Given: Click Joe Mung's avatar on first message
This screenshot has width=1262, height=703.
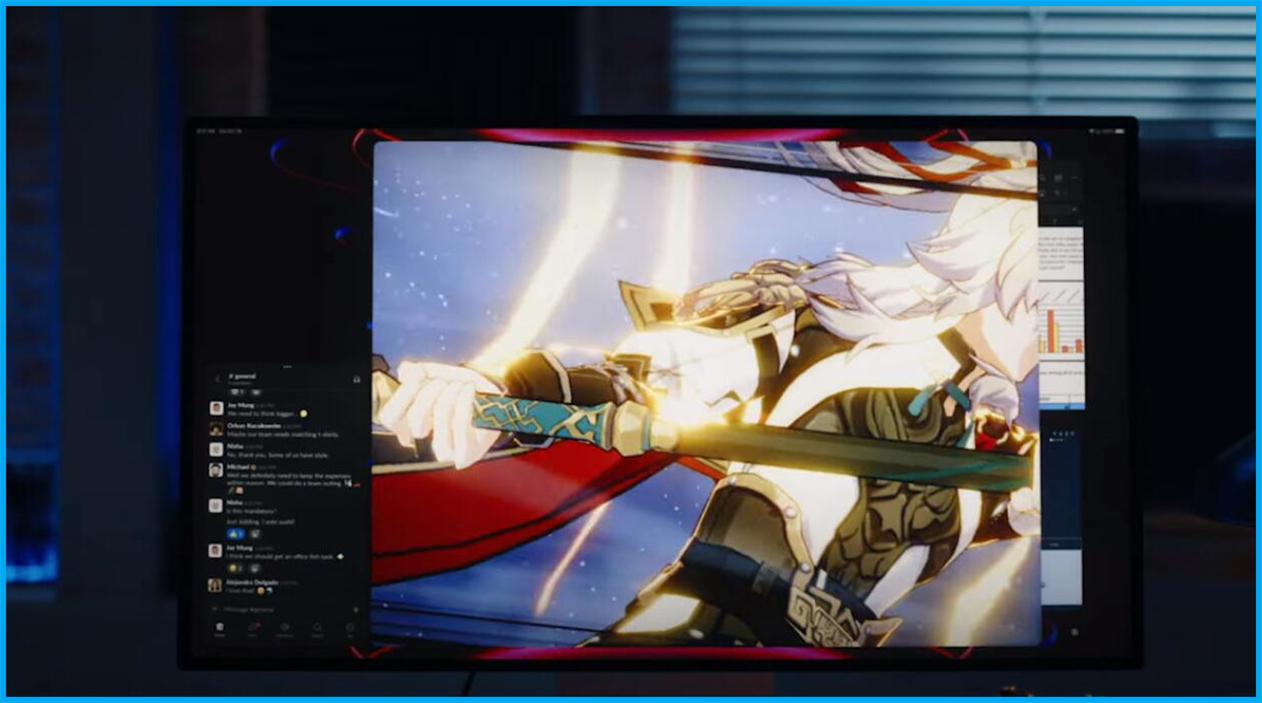Looking at the screenshot, I should click(x=216, y=409).
